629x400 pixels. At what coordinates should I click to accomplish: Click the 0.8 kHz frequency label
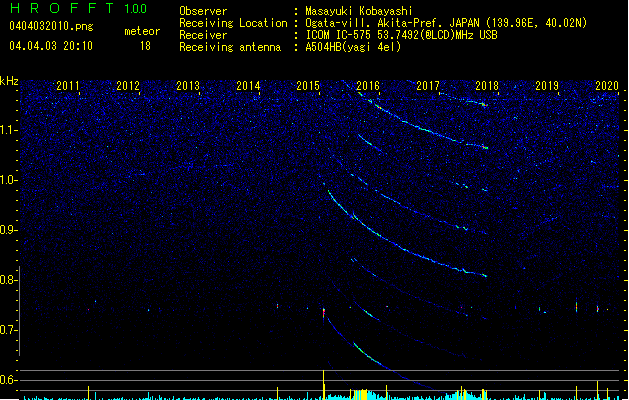click(x=9, y=280)
